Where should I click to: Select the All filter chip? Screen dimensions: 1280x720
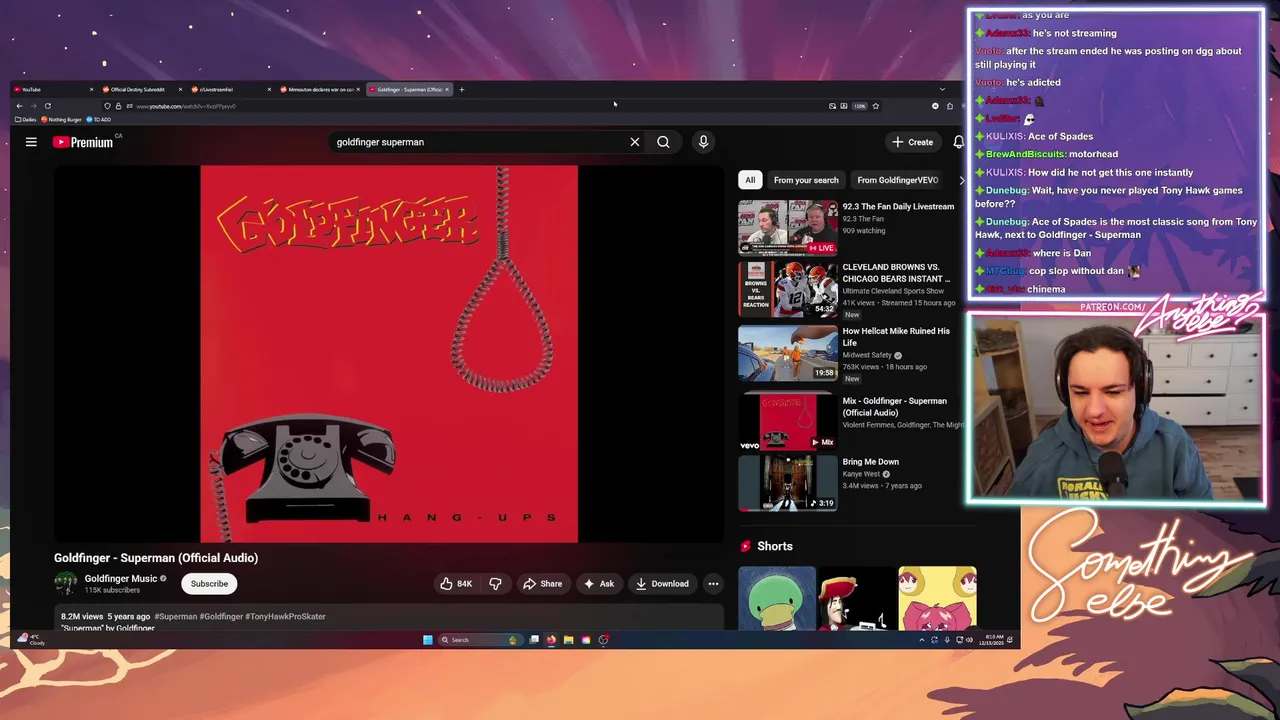tap(750, 180)
